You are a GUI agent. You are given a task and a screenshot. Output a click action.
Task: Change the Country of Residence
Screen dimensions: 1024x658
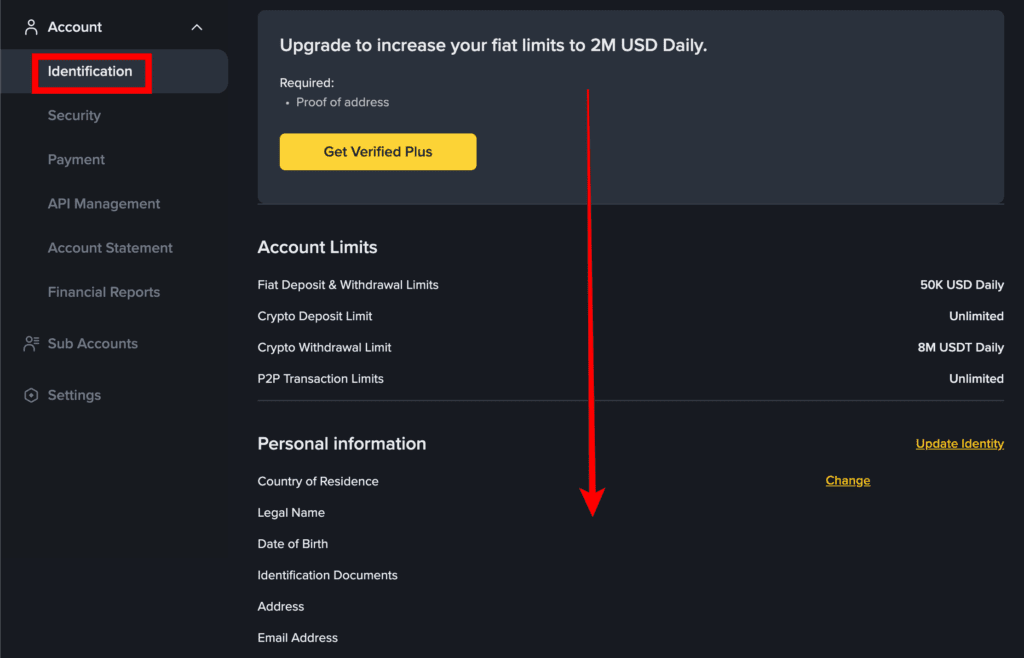click(x=847, y=481)
